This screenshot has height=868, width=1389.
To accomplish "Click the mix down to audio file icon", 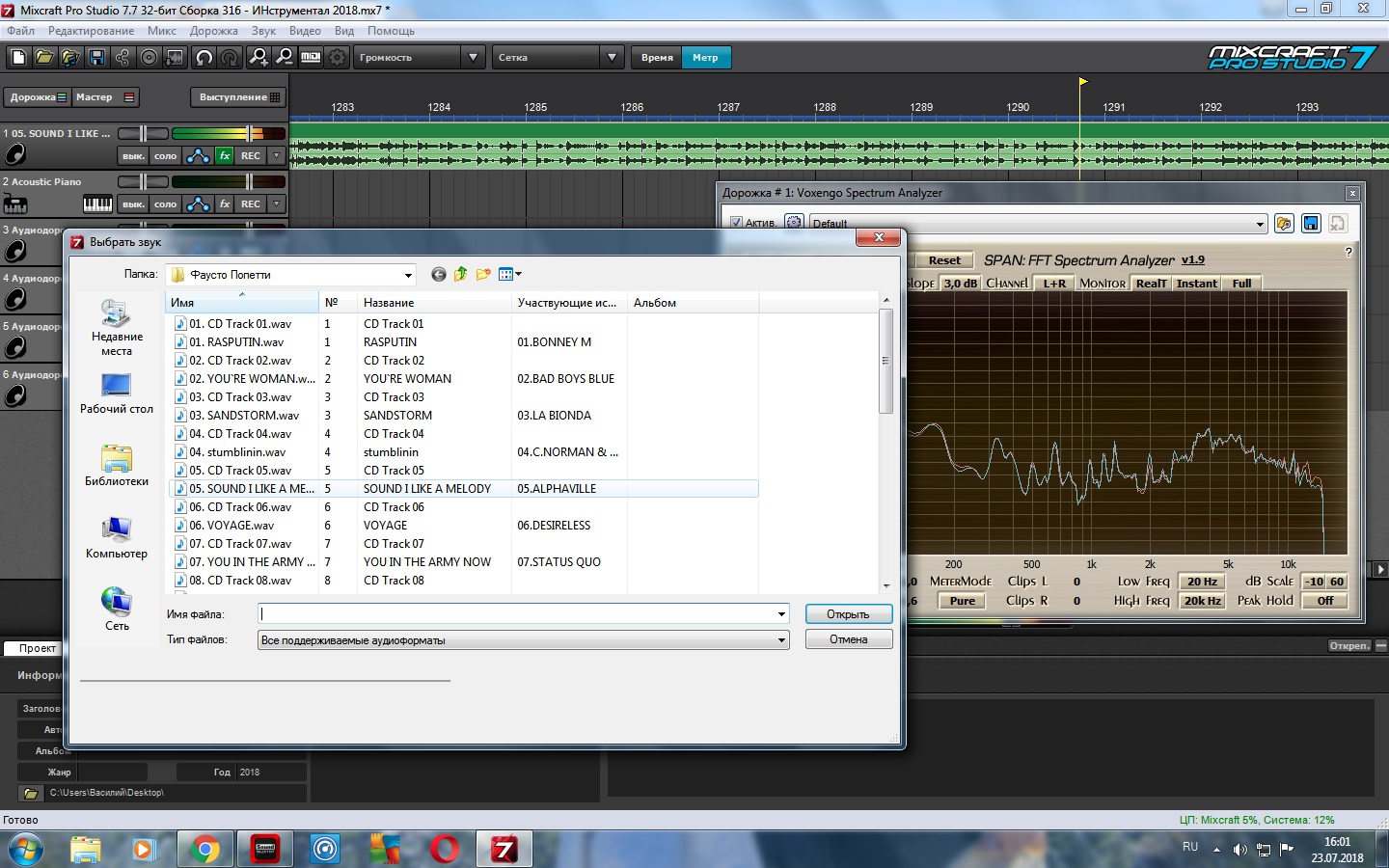I will click(x=175, y=58).
